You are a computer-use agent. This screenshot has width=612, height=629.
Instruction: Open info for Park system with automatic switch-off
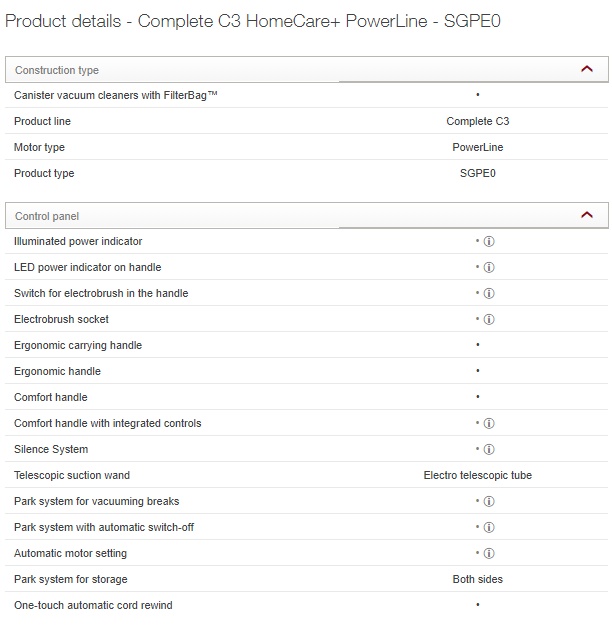(489, 528)
